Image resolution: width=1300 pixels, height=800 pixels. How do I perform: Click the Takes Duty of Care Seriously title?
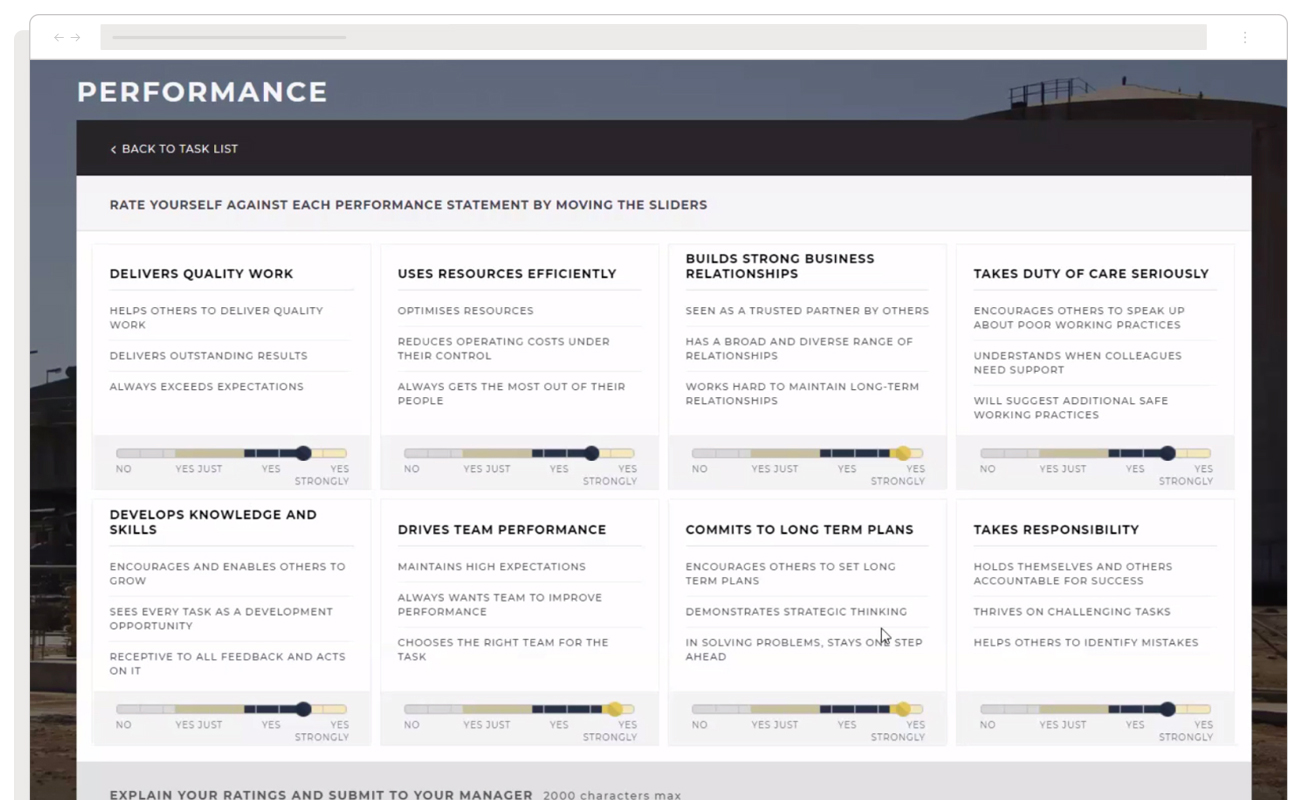1091,274
